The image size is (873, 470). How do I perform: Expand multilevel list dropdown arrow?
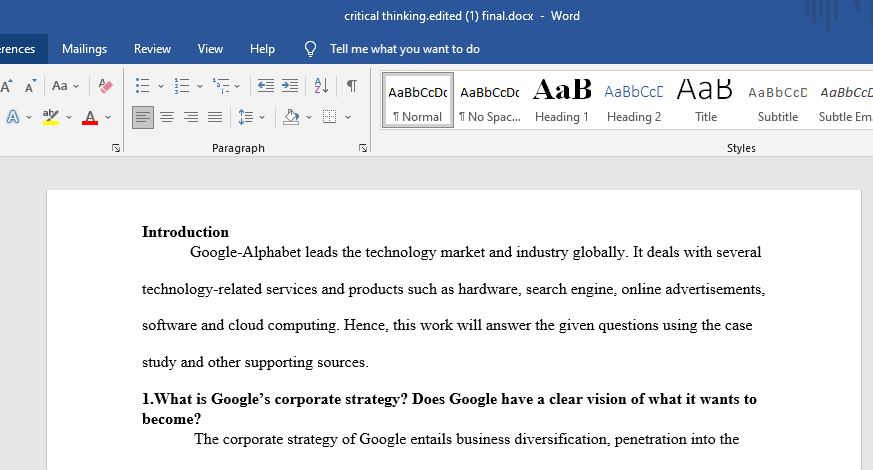point(237,86)
